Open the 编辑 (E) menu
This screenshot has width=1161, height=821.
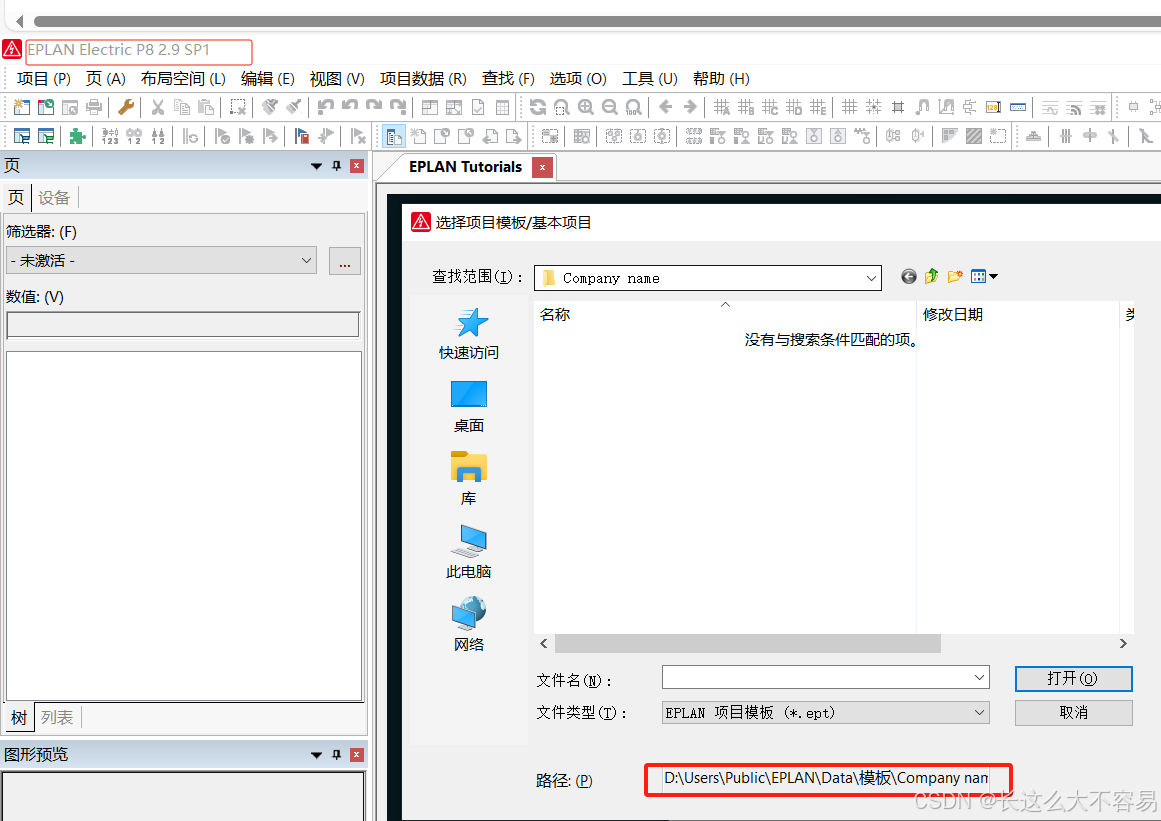click(x=267, y=78)
